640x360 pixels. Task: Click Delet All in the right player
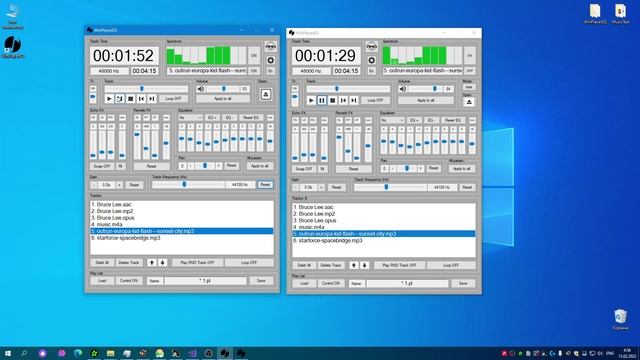point(304,265)
